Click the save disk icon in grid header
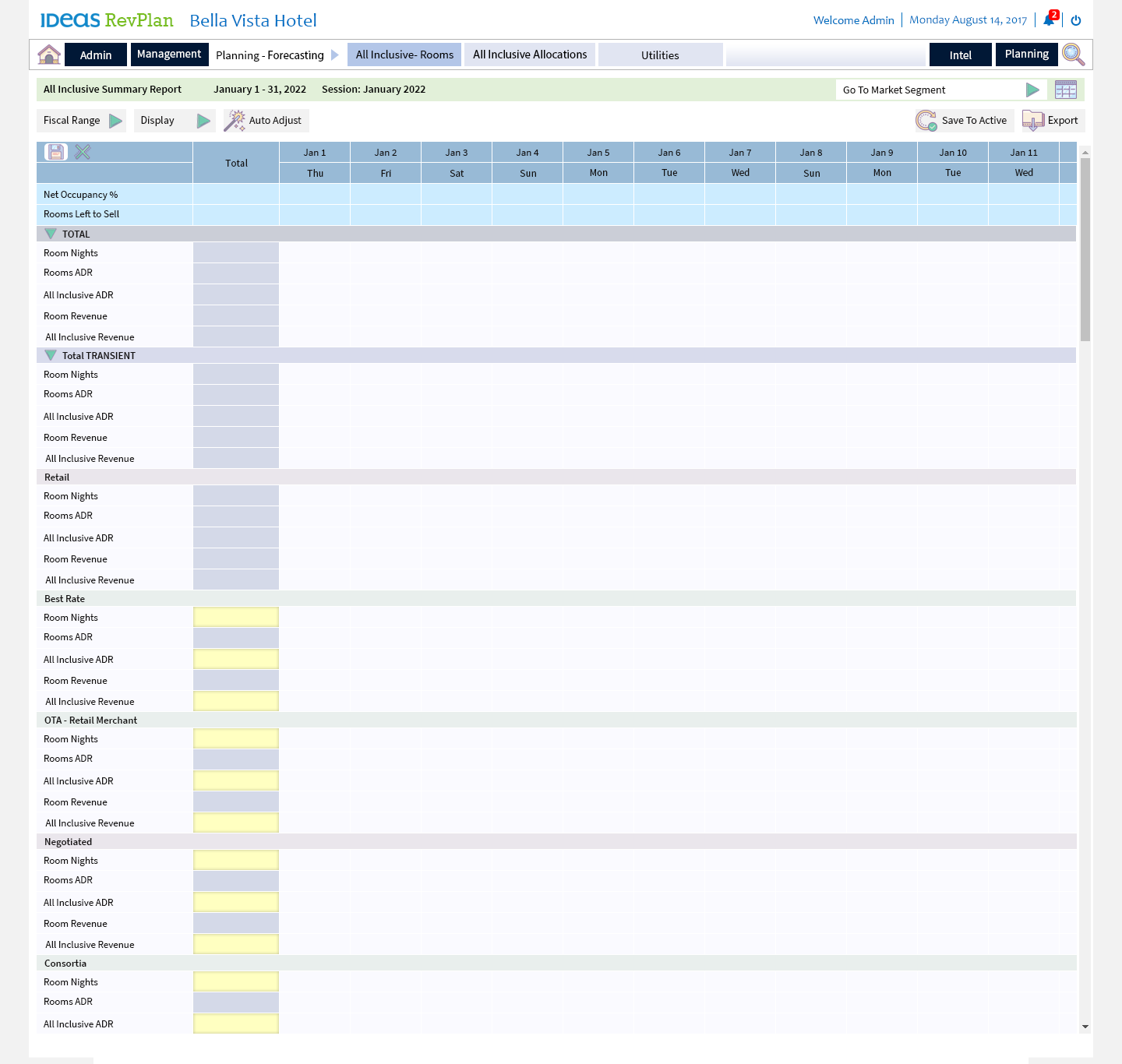 pyautogui.click(x=56, y=152)
